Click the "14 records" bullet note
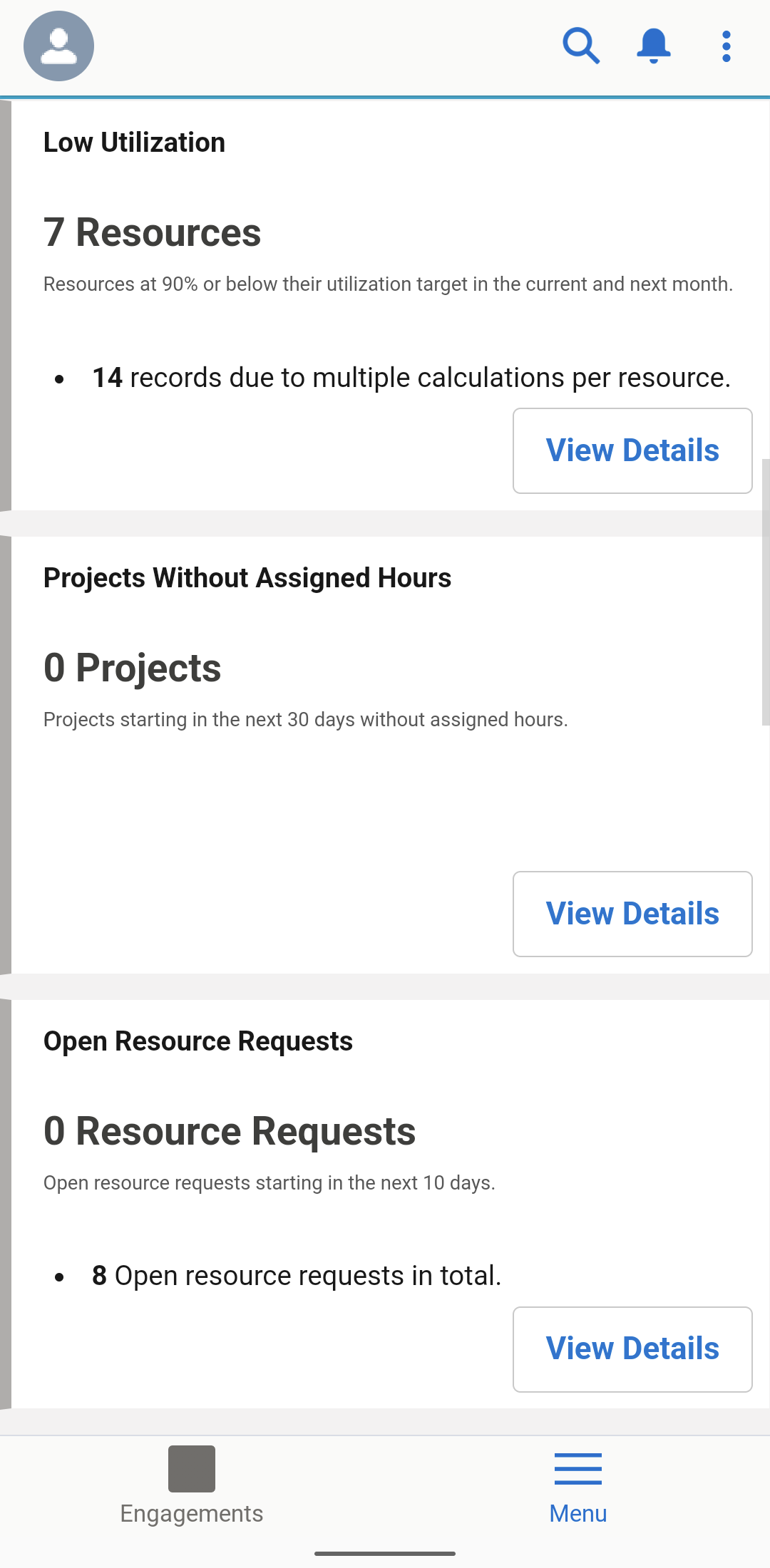Viewport: 770px width, 1568px height. tap(411, 378)
